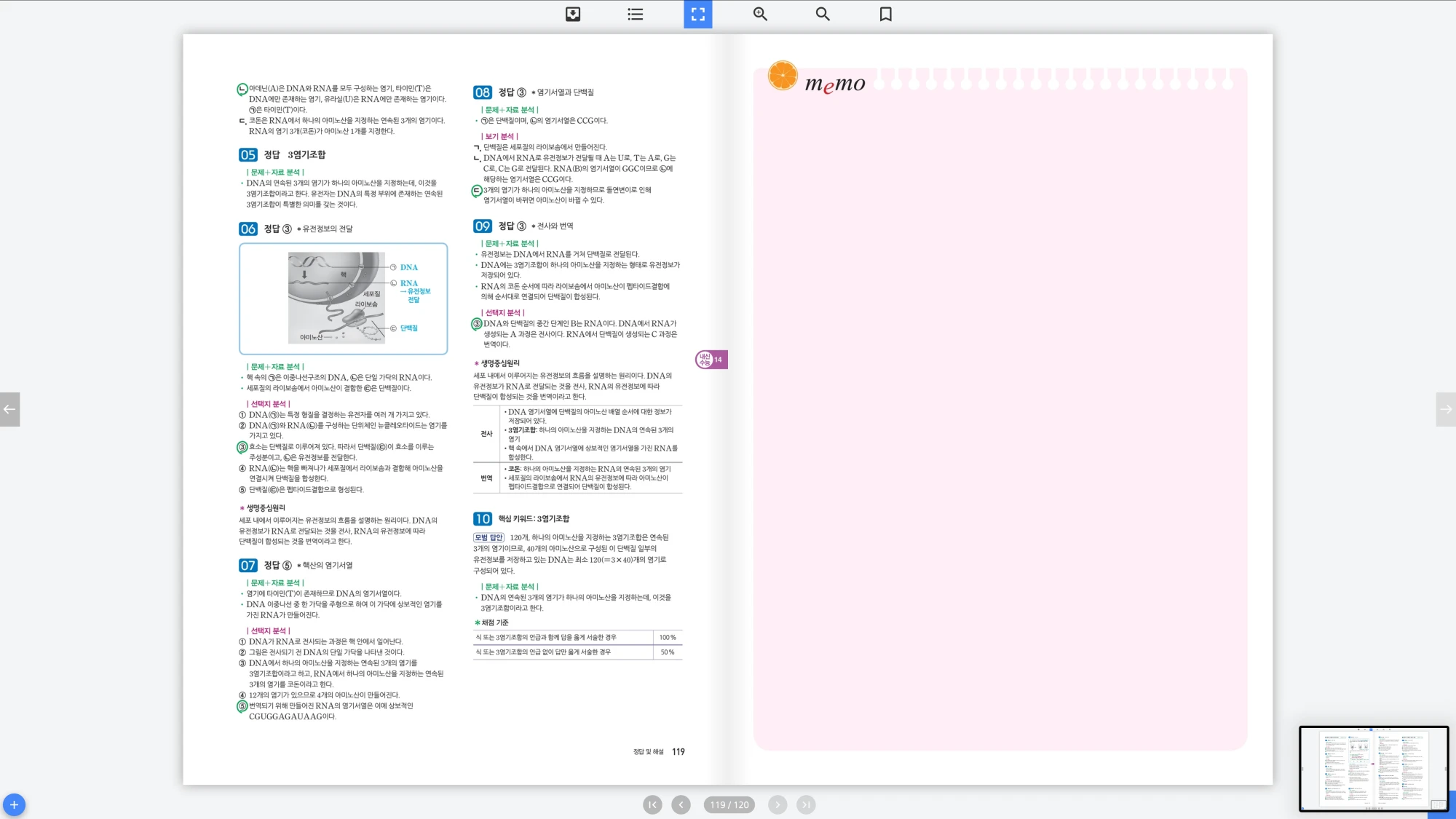
Task: Bookmark the current page
Action: coord(885,14)
